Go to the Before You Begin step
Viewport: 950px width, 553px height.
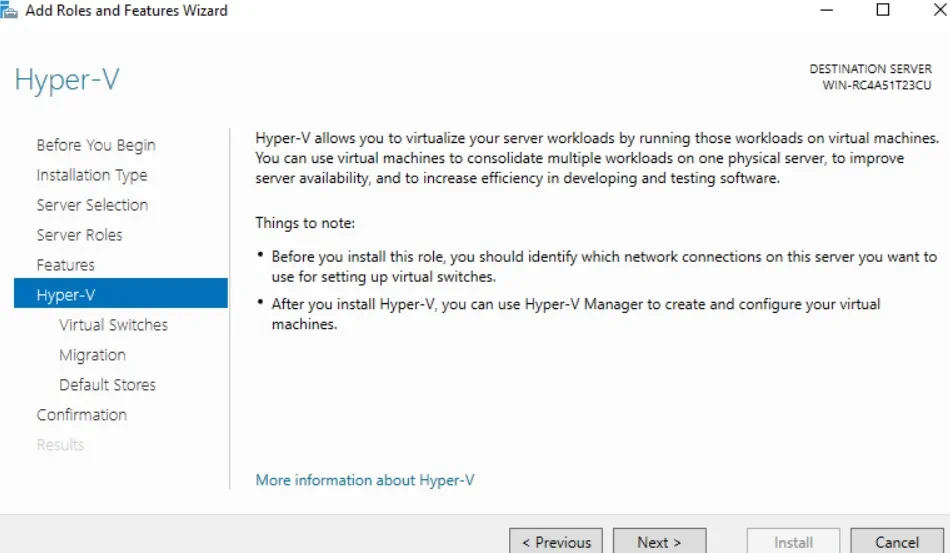click(x=96, y=145)
